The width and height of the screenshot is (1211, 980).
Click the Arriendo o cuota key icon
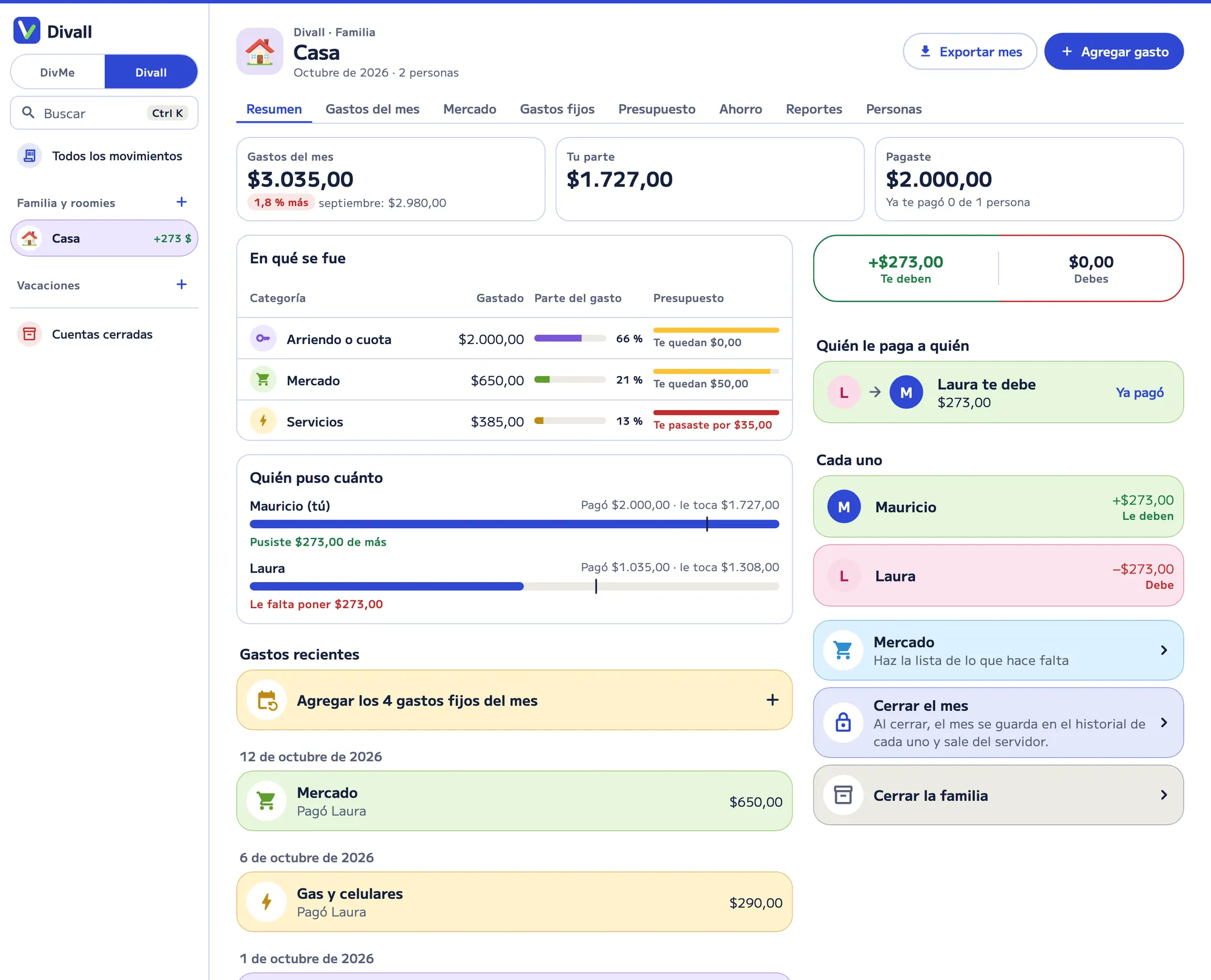pyautogui.click(x=263, y=338)
